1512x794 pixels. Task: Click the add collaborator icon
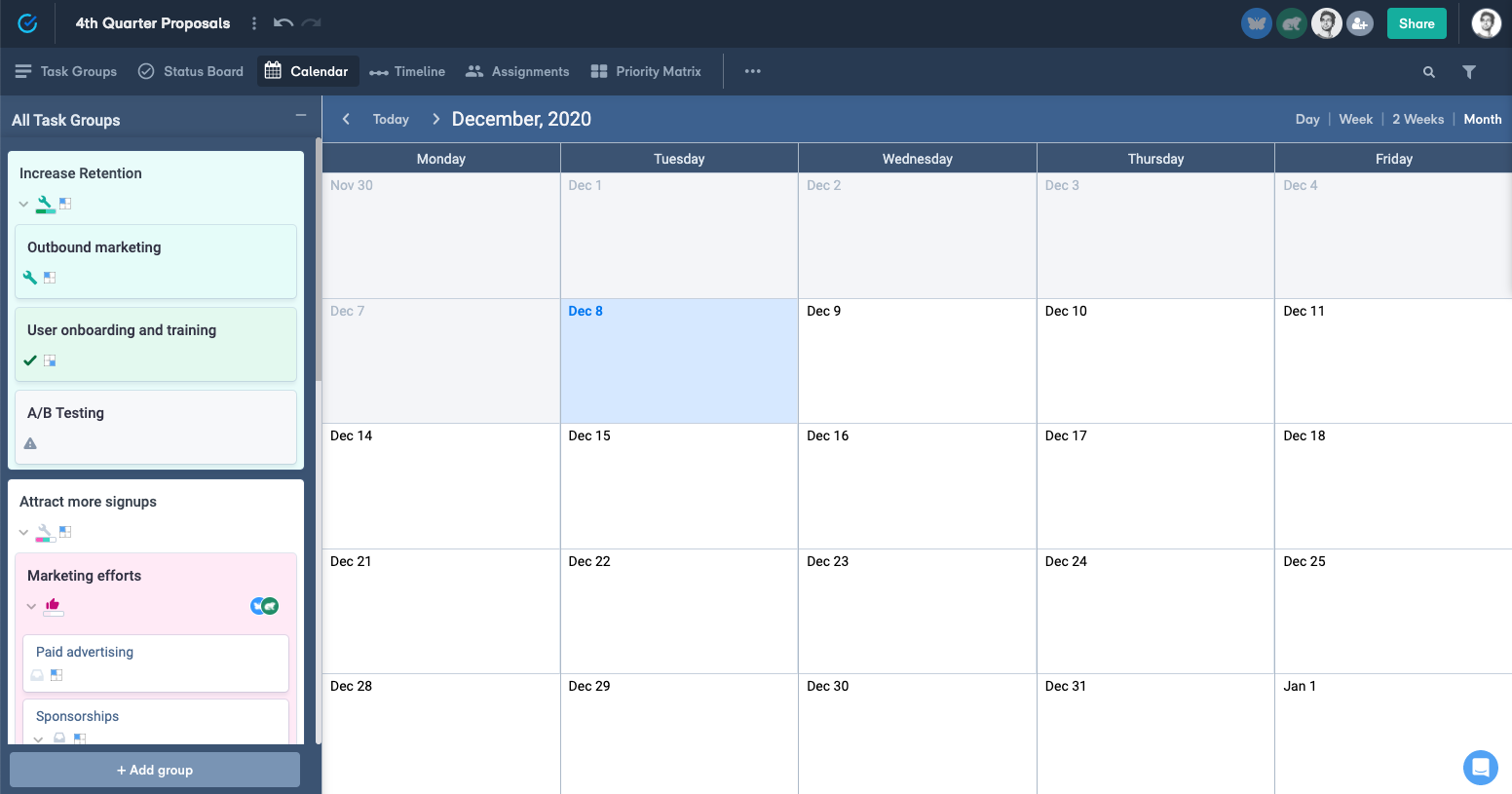(1360, 23)
